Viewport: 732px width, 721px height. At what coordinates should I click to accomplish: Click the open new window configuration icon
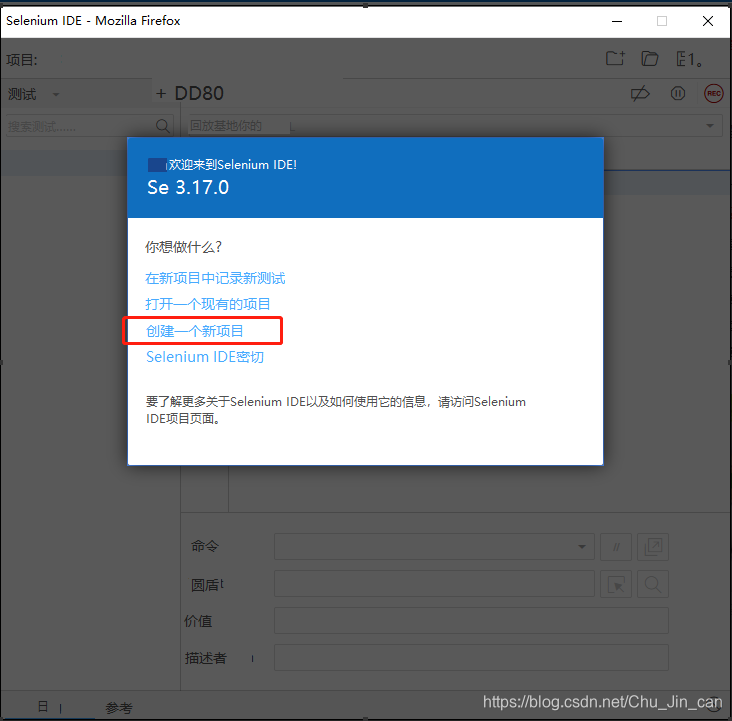click(x=653, y=546)
